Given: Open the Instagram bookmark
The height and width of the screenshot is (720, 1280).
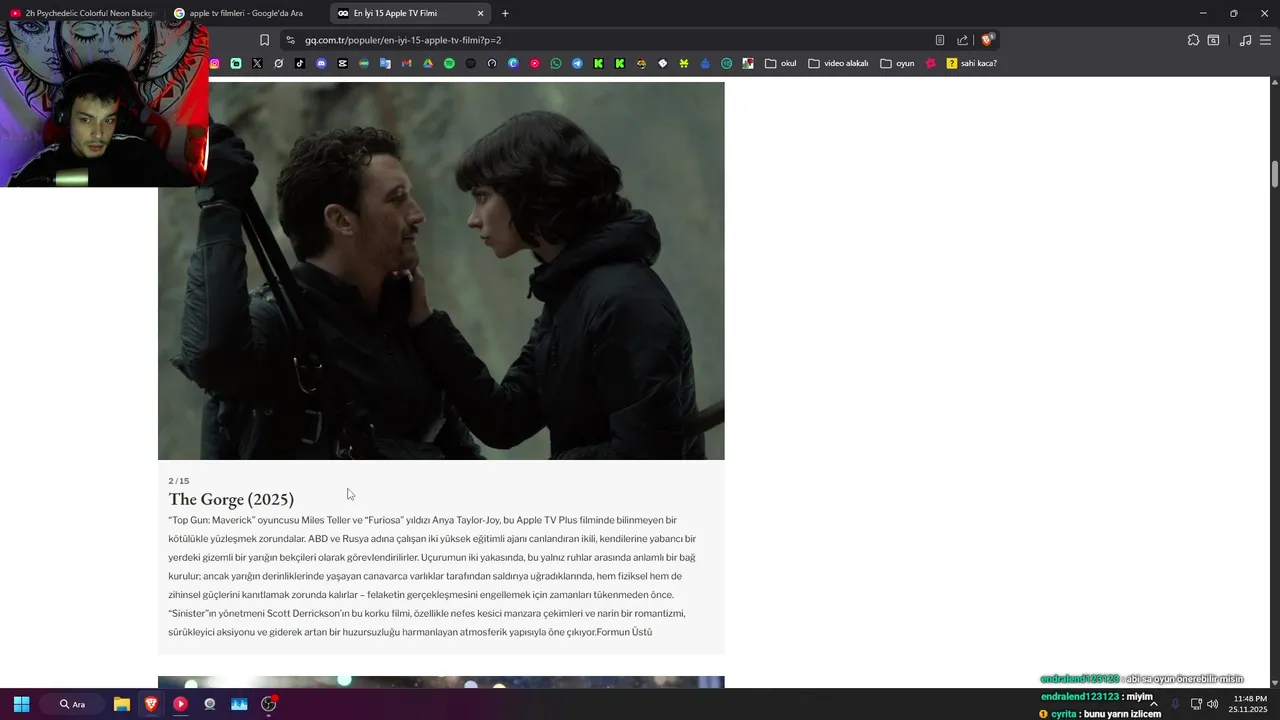Looking at the screenshot, I should [x=214, y=63].
